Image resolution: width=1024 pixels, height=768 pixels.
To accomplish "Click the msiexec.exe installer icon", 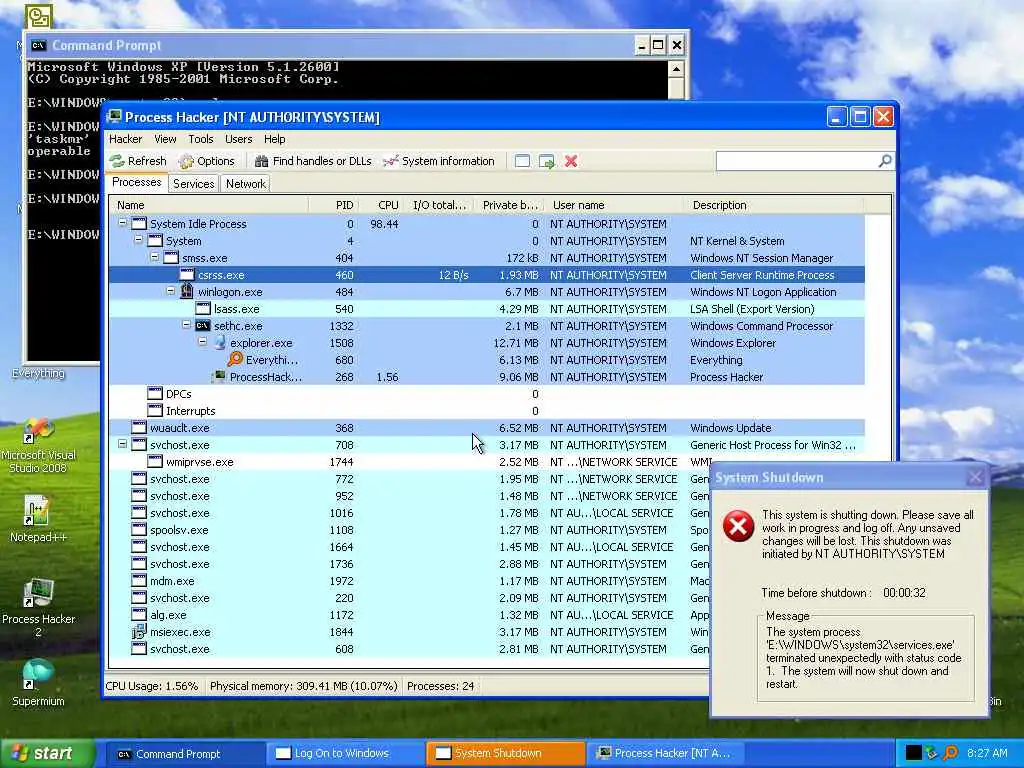I will 139,632.
